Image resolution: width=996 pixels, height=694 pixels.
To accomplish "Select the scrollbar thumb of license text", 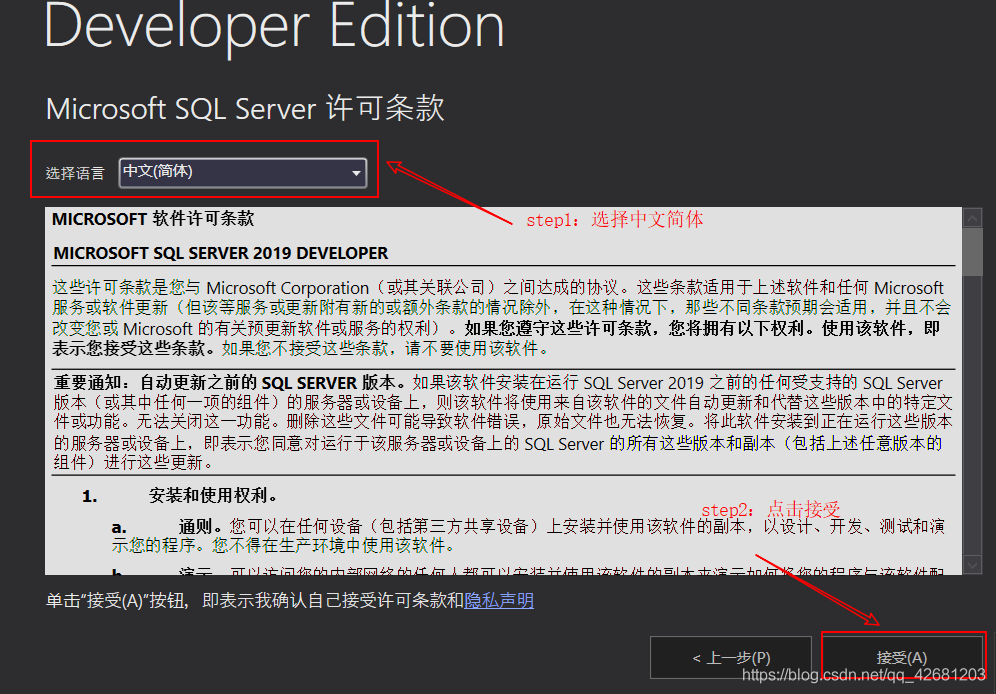I will click(971, 250).
